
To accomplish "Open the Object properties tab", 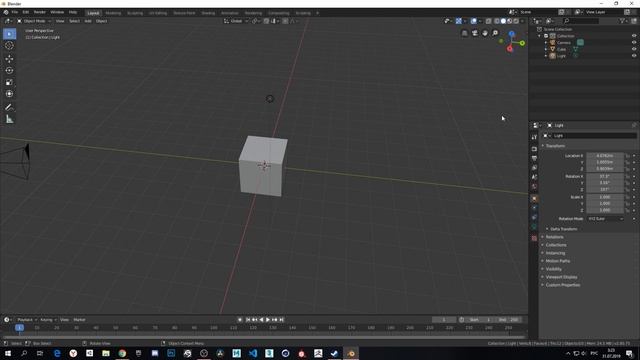I will (534, 199).
